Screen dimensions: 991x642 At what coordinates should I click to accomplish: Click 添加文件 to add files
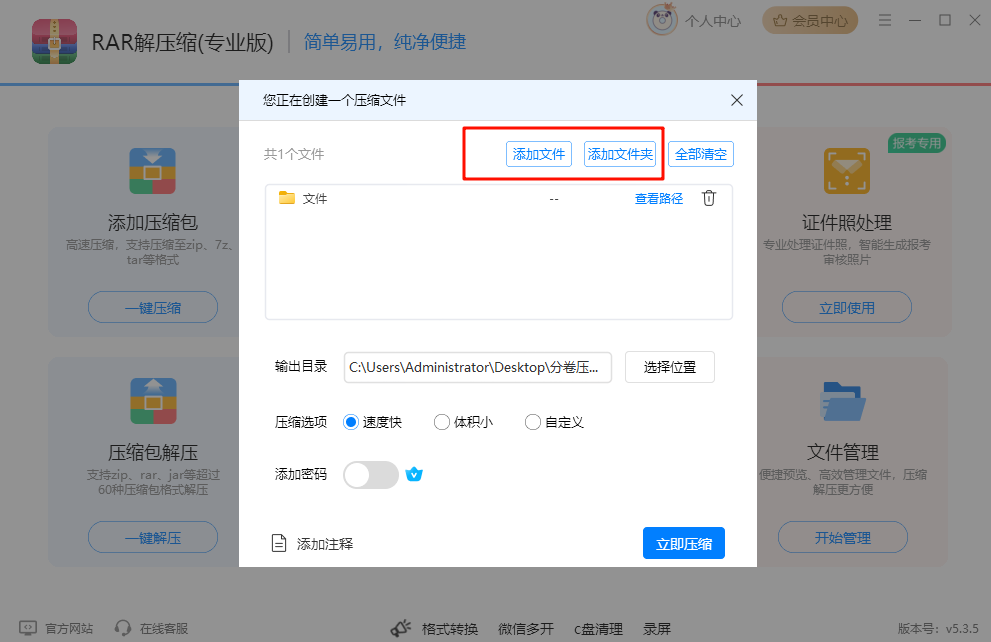538,153
